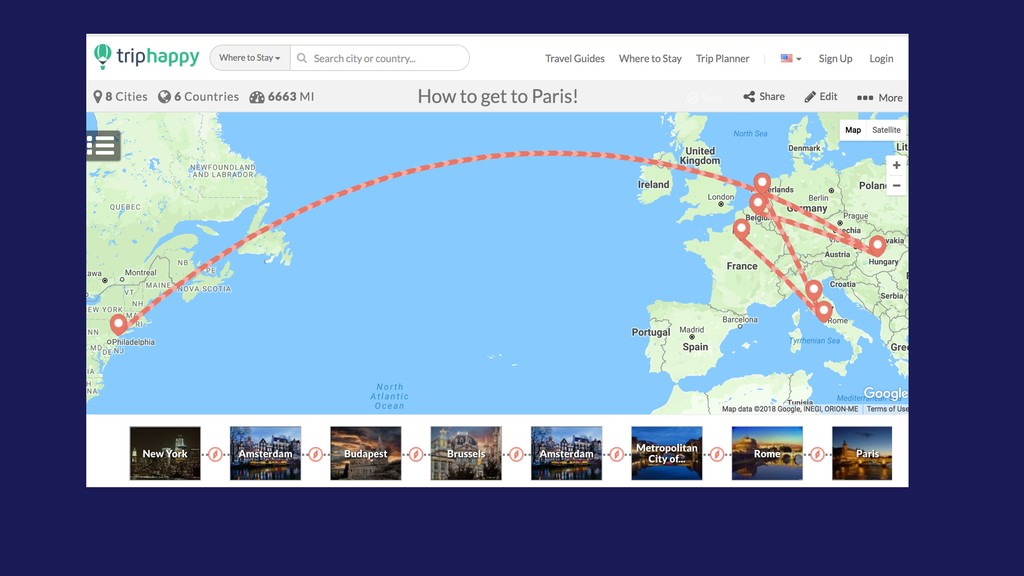This screenshot has height=576, width=1024.
Task: Zoom in the map with plus button
Action: point(896,165)
